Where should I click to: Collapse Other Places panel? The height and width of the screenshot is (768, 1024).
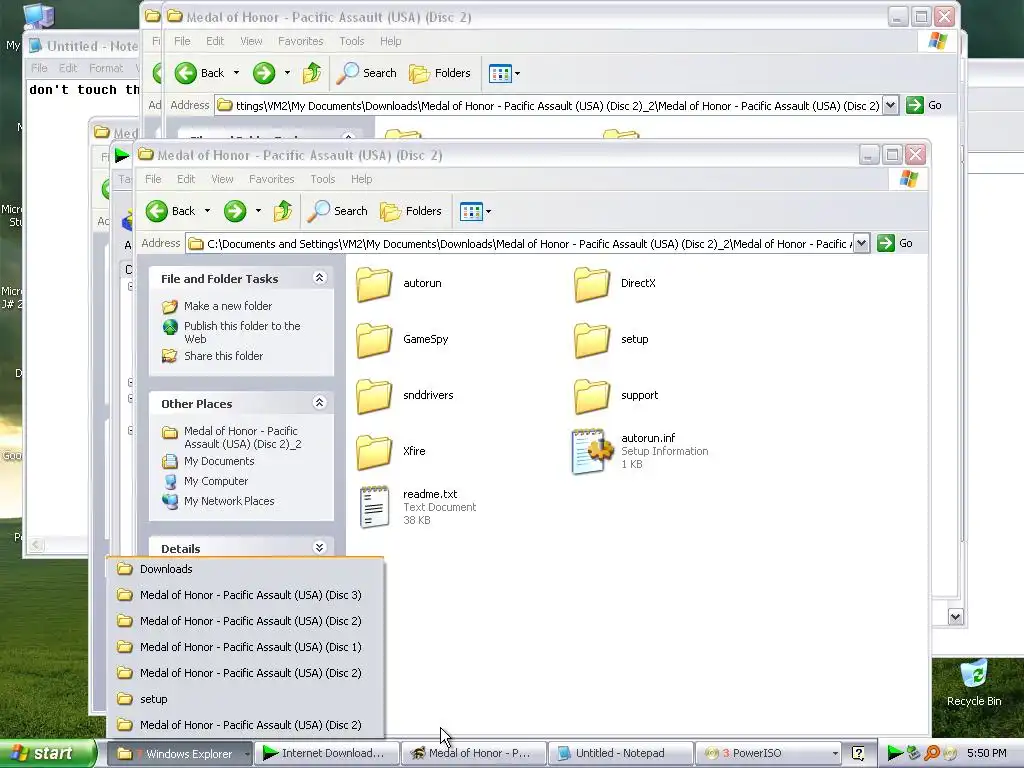(x=319, y=403)
